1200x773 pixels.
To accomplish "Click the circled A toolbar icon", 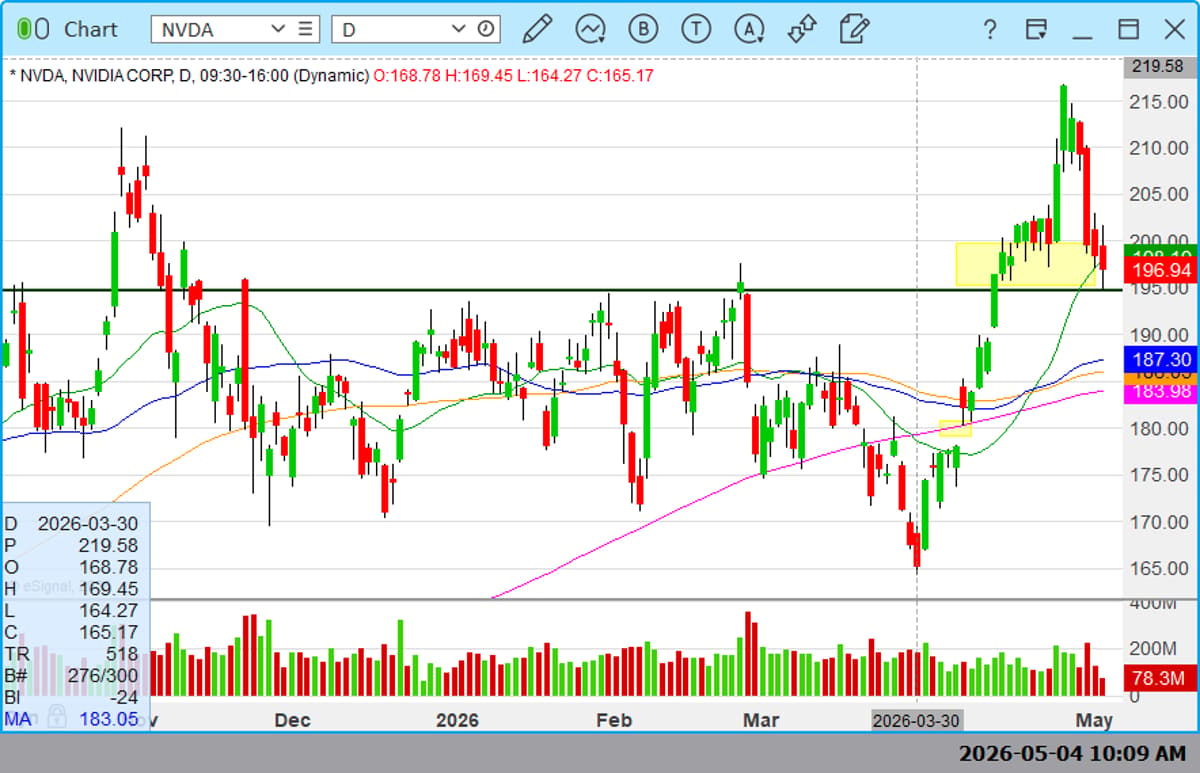I will (749, 28).
